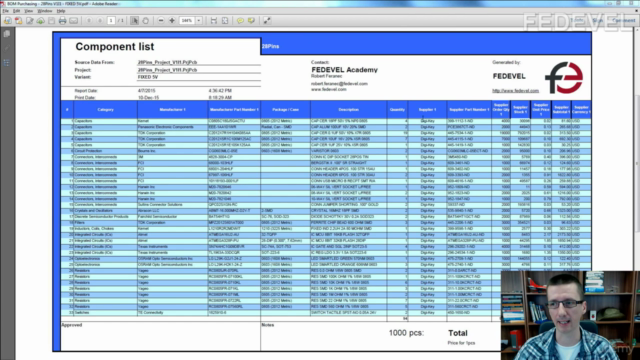This screenshot has height=360, width=640.
Task: Open the Sign pane
Action: tap(598, 20)
